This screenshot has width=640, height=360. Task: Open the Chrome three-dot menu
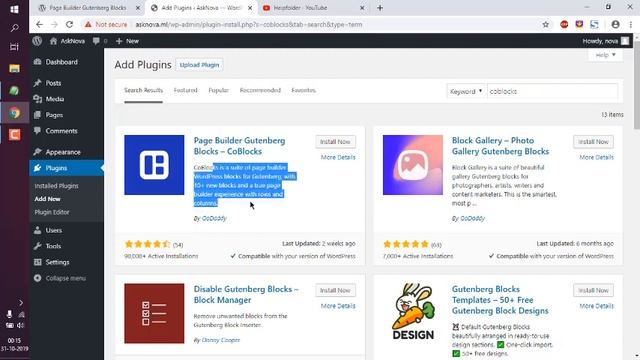coord(631,24)
